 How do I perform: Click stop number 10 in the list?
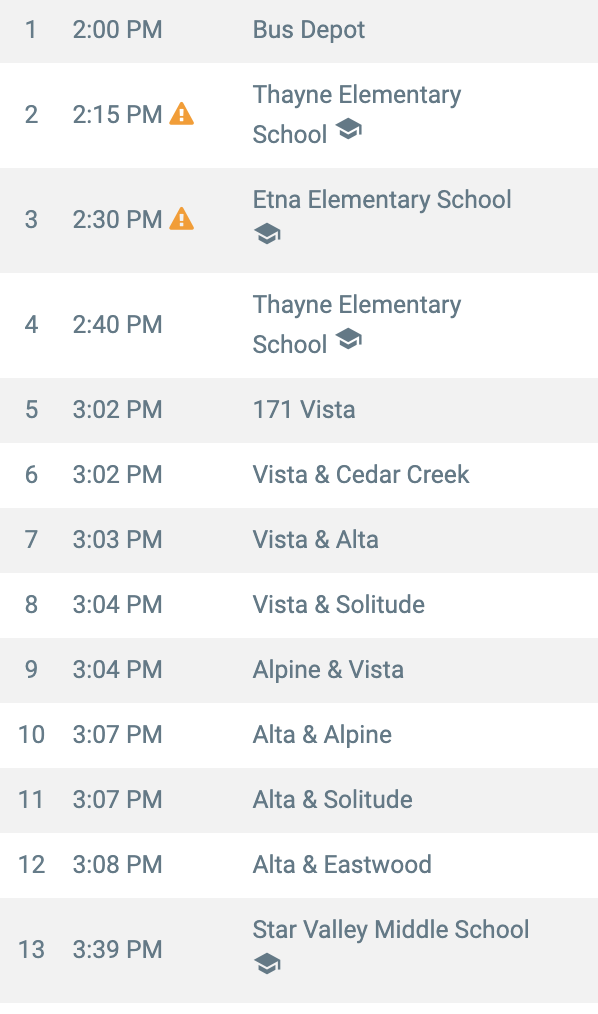(x=31, y=735)
